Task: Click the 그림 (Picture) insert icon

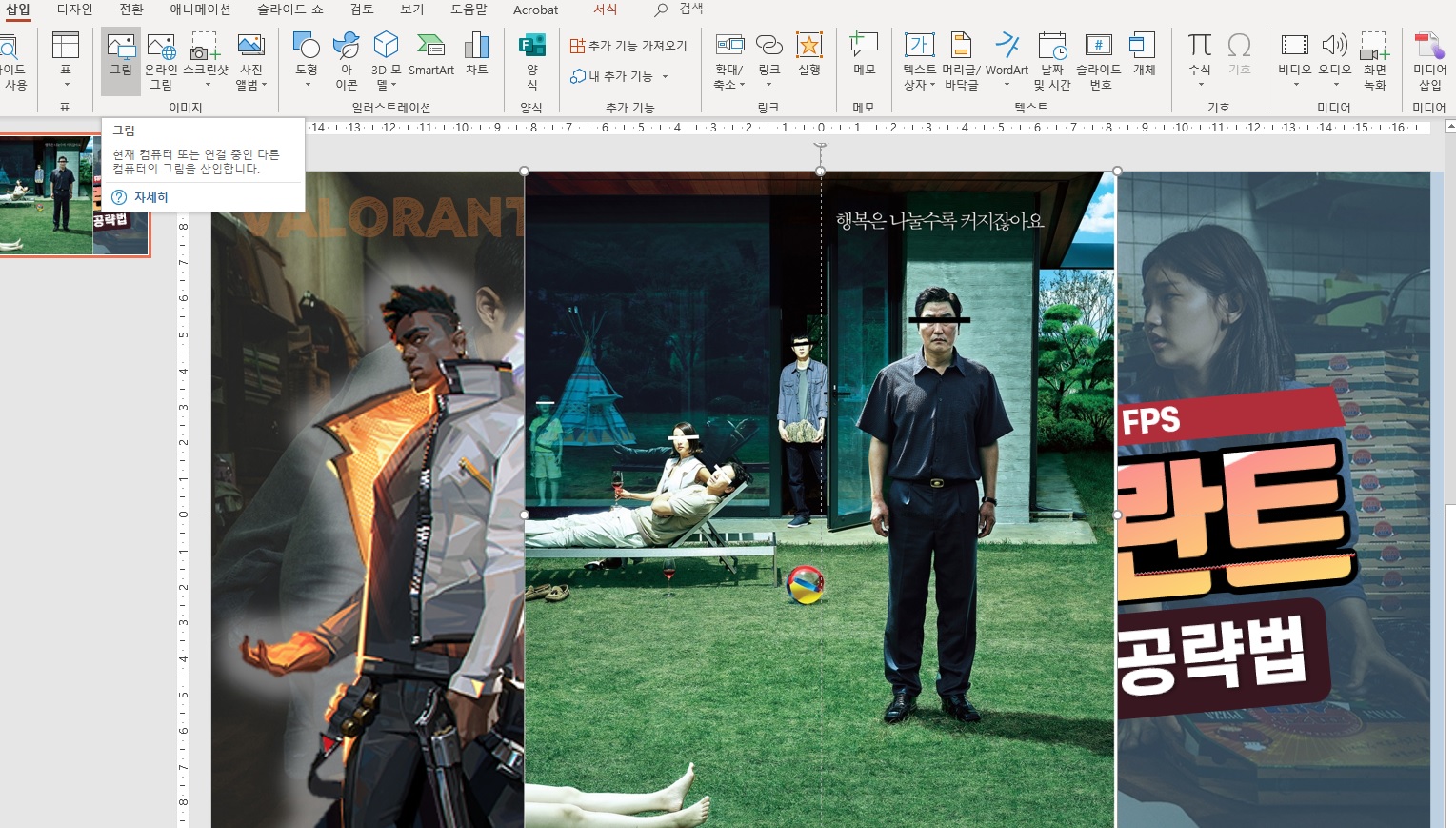Action: 121,59
